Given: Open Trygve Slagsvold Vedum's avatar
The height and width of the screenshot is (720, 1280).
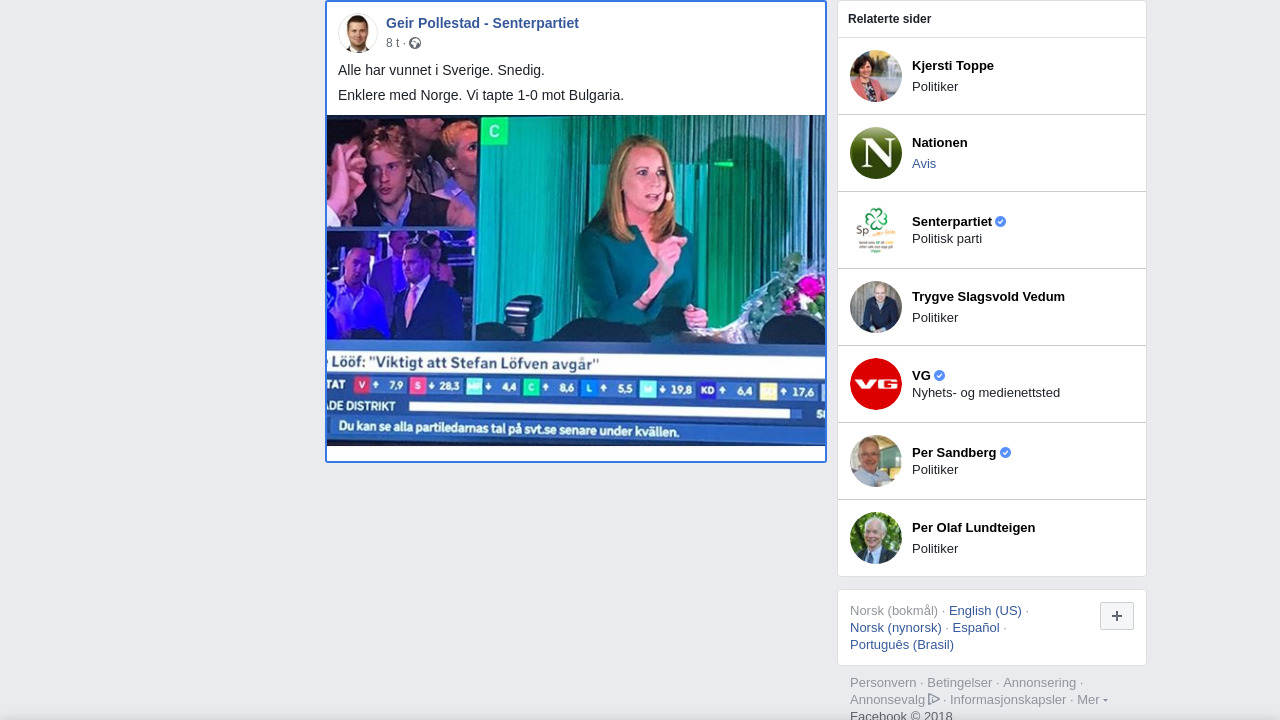Looking at the screenshot, I should (876, 307).
